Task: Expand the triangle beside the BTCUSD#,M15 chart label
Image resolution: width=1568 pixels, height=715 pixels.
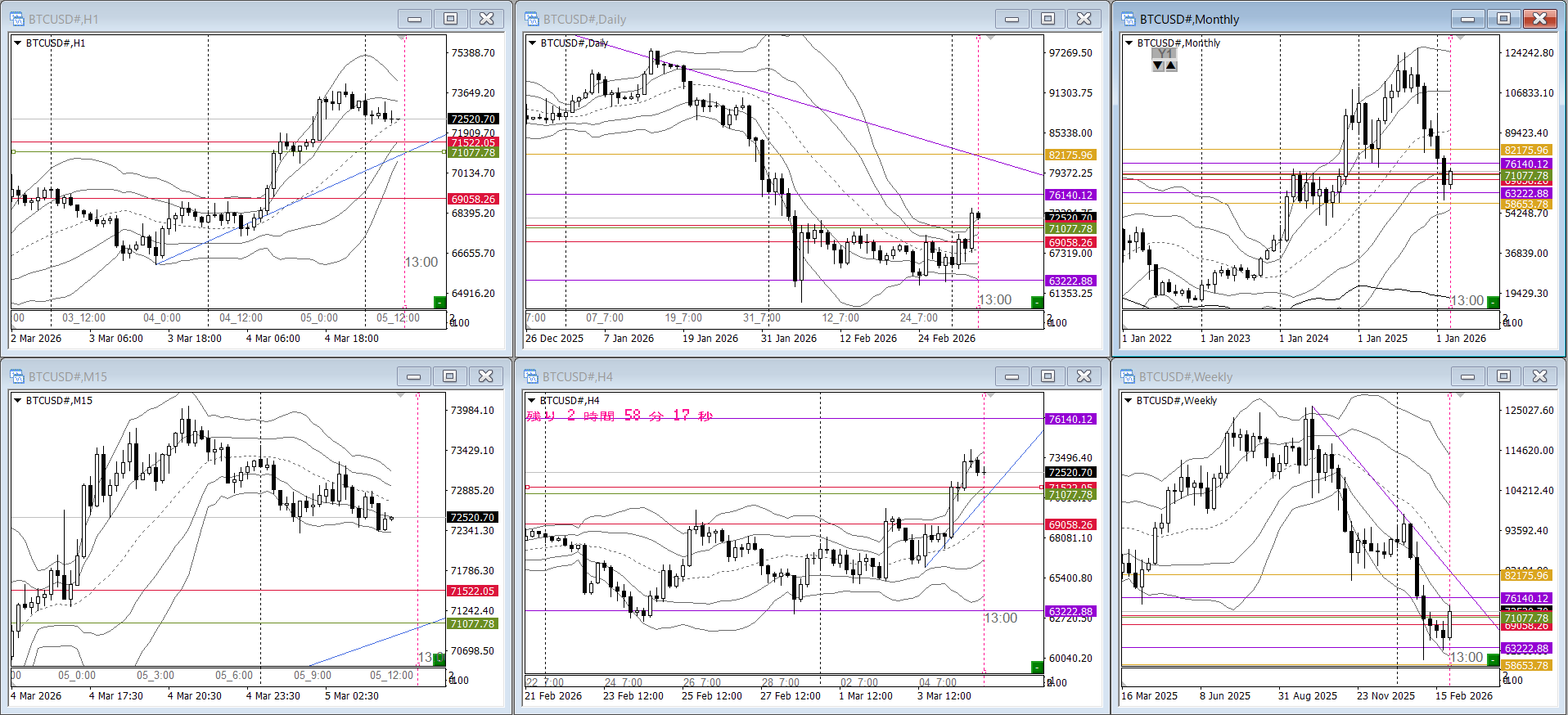Action: pyautogui.click(x=17, y=401)
